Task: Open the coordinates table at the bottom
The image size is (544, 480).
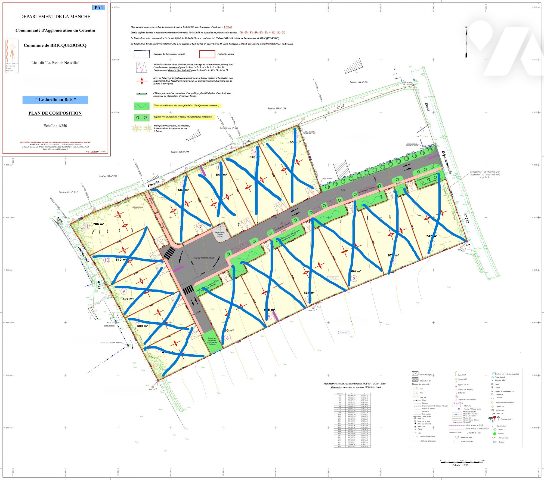Action: [352, 420]
